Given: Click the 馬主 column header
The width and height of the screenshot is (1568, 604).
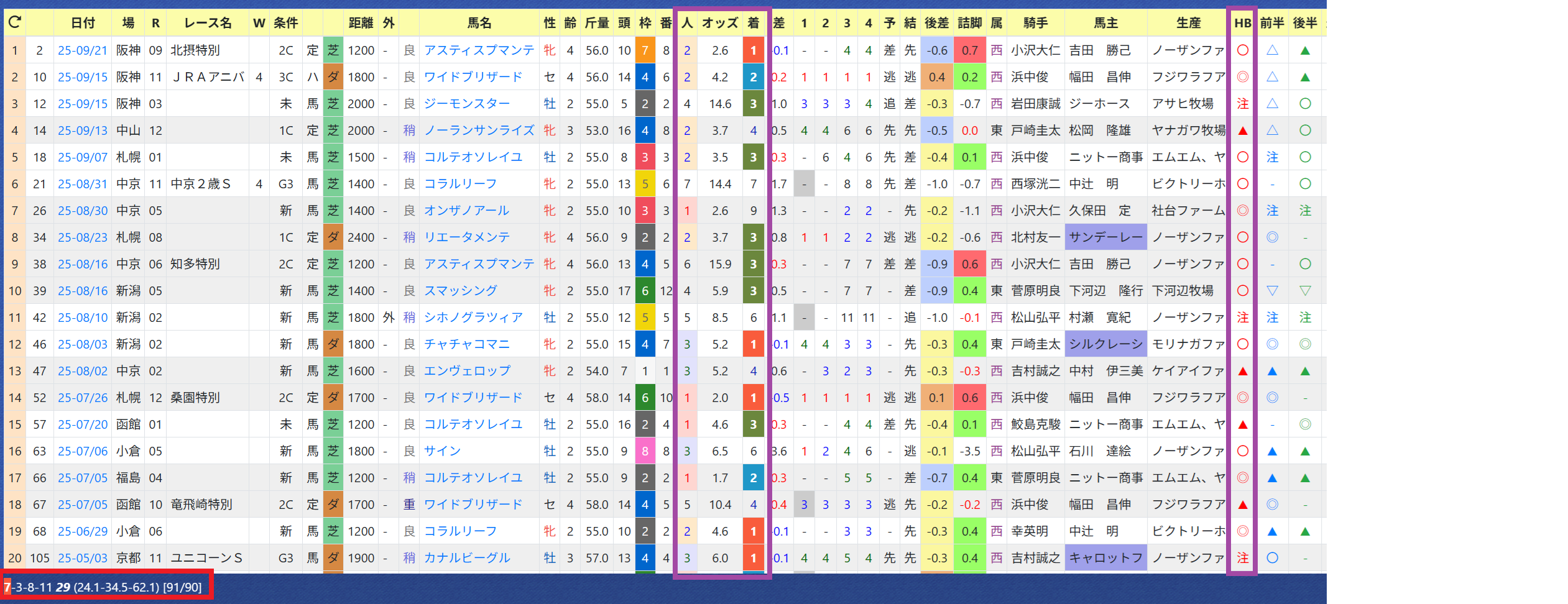Looking at the screenshot, I should [1106, 23].
